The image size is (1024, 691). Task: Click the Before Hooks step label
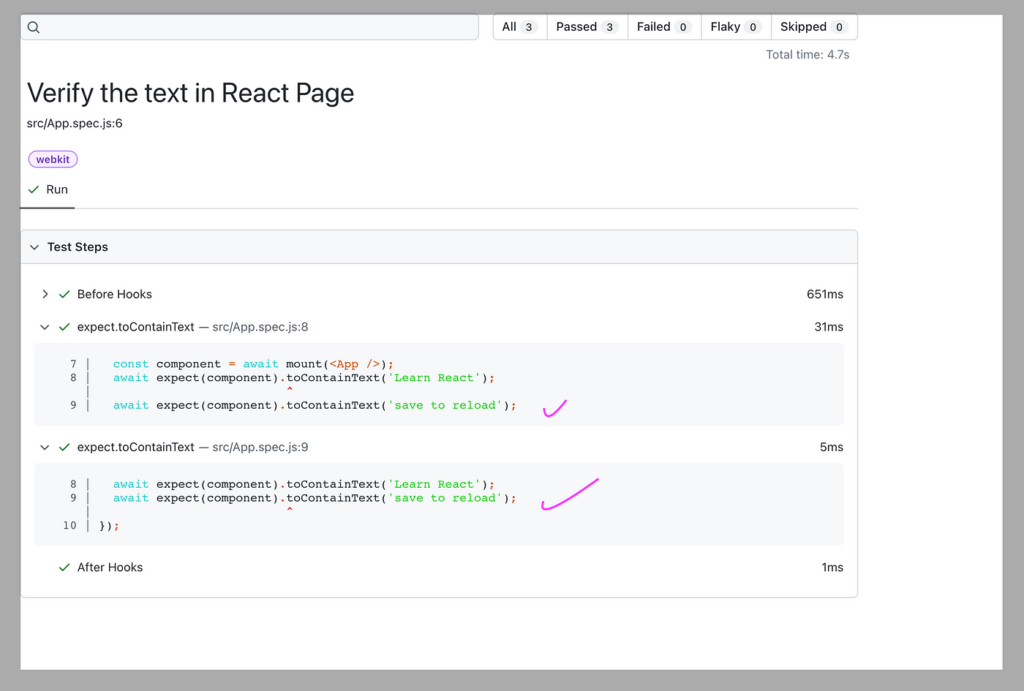[114, 295]
